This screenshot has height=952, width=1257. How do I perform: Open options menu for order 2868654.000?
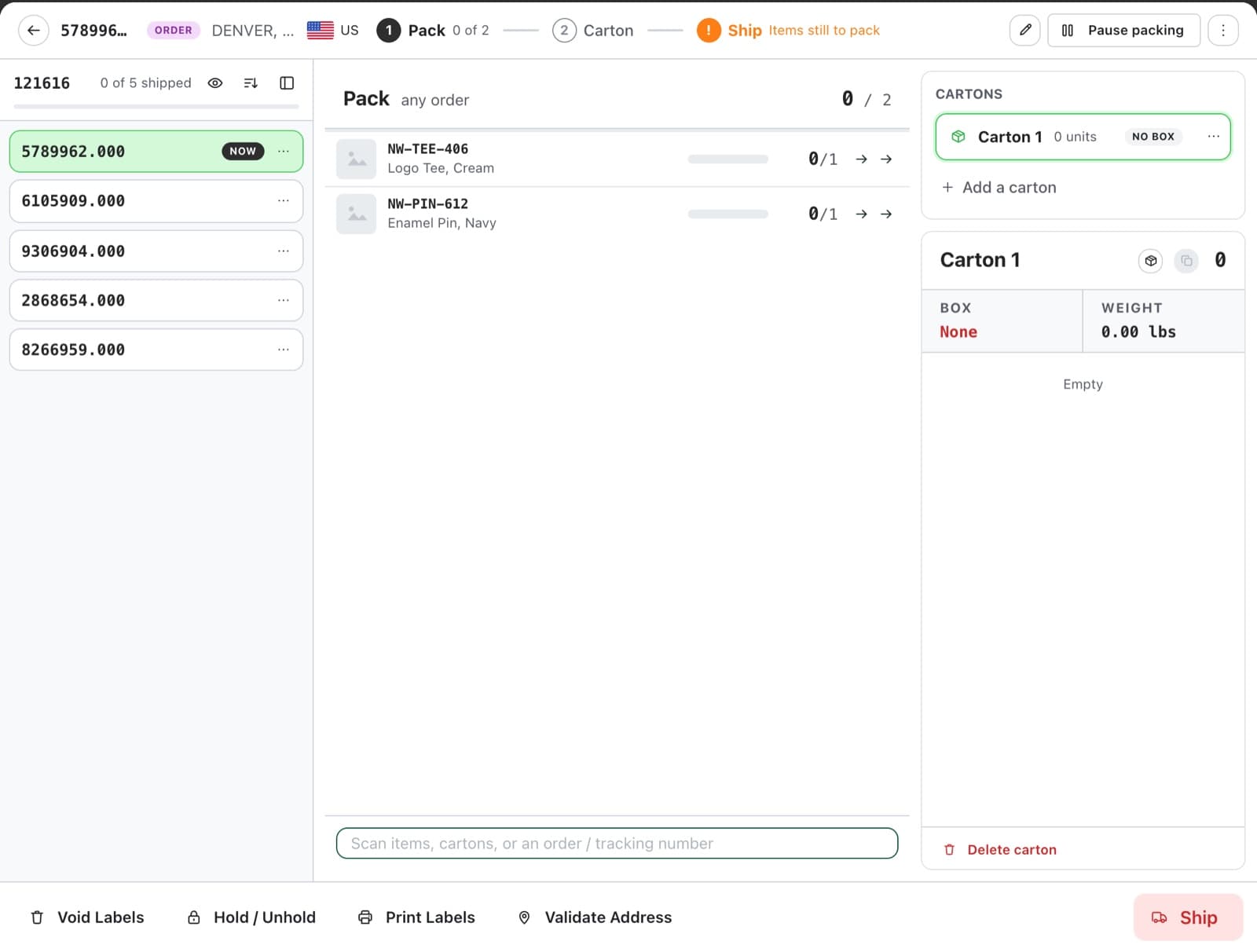click(x=284, y=300)
